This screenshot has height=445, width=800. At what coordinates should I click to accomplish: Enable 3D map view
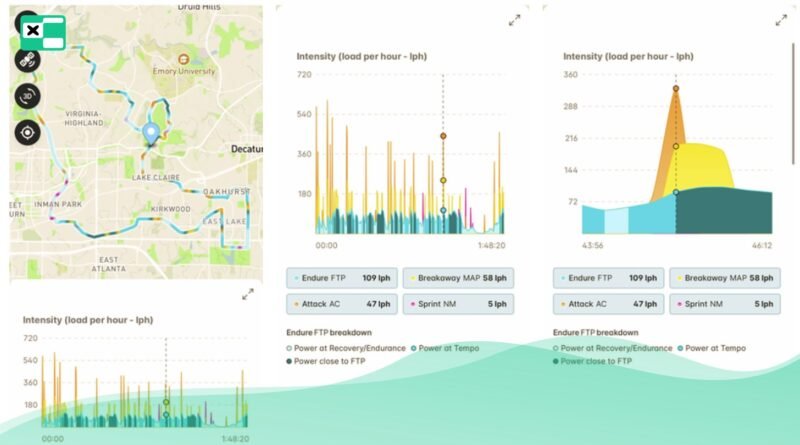[27, 96]
